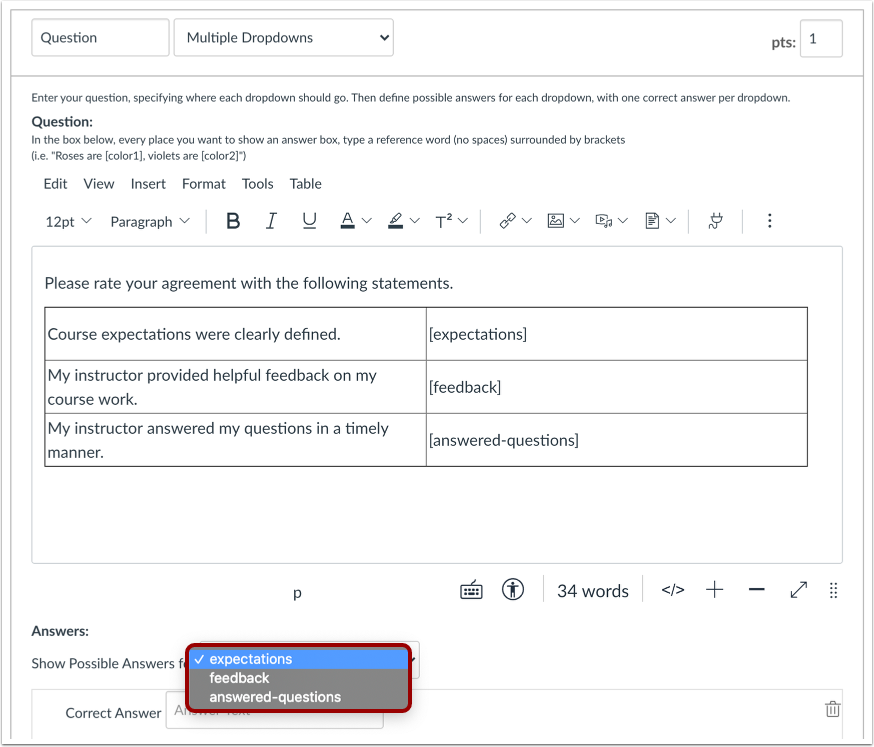The height and width of the screenshot is (747, 874).
Task: Click the insert media icon
Action: [x=604, y=221]
